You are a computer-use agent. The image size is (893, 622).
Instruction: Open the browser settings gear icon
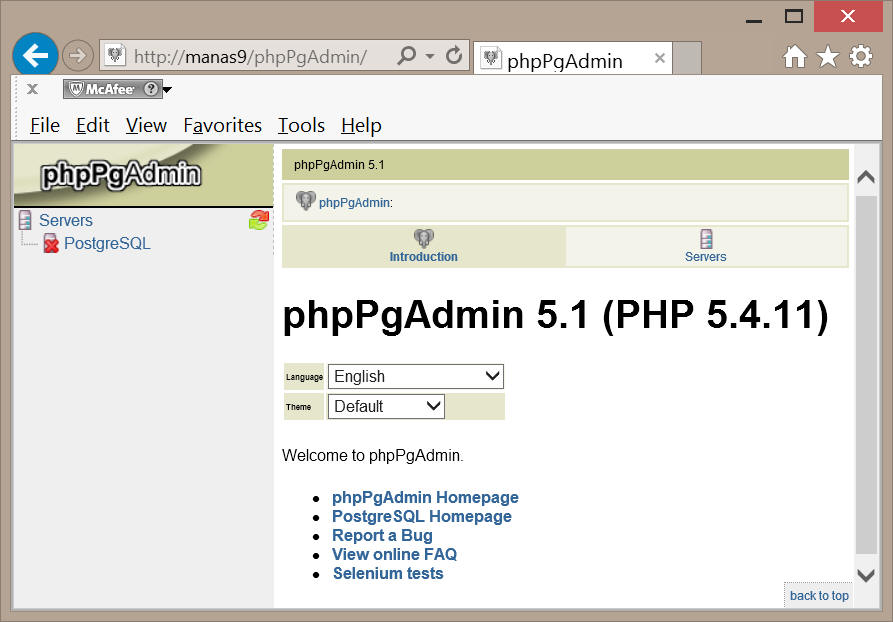click(x=861, y=57)
